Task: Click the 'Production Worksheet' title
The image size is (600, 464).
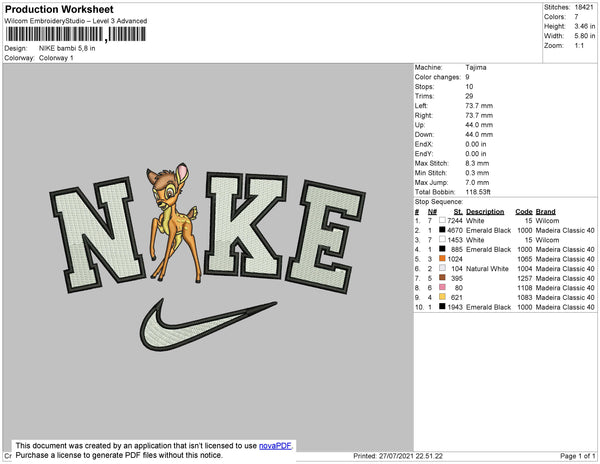Action: pyautogui.click(x=59, y=10)
